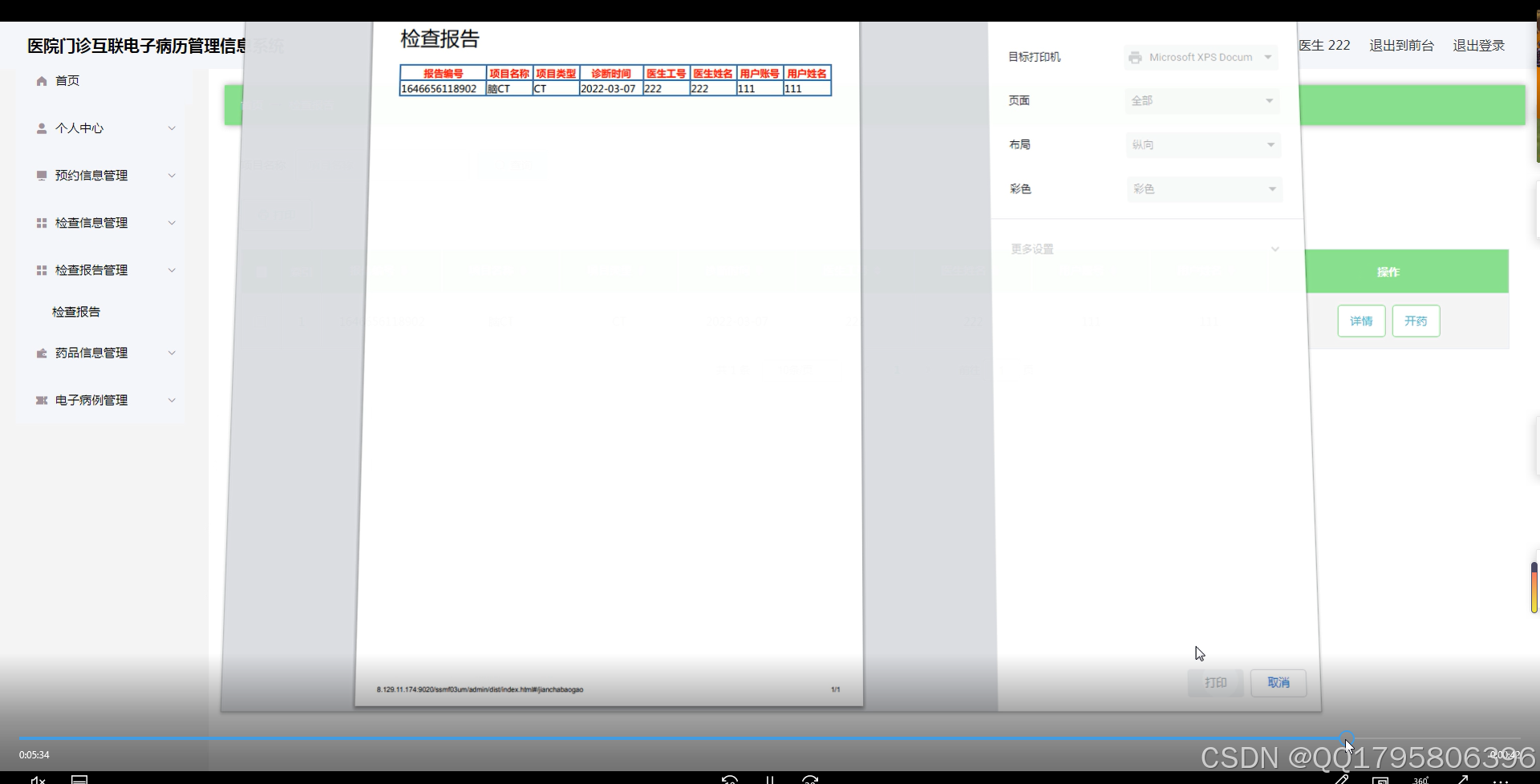The width and height of the screenshot is (1540, 784).
Task: Open the 布局 layout dropdown
Action: click(1202, 145)
